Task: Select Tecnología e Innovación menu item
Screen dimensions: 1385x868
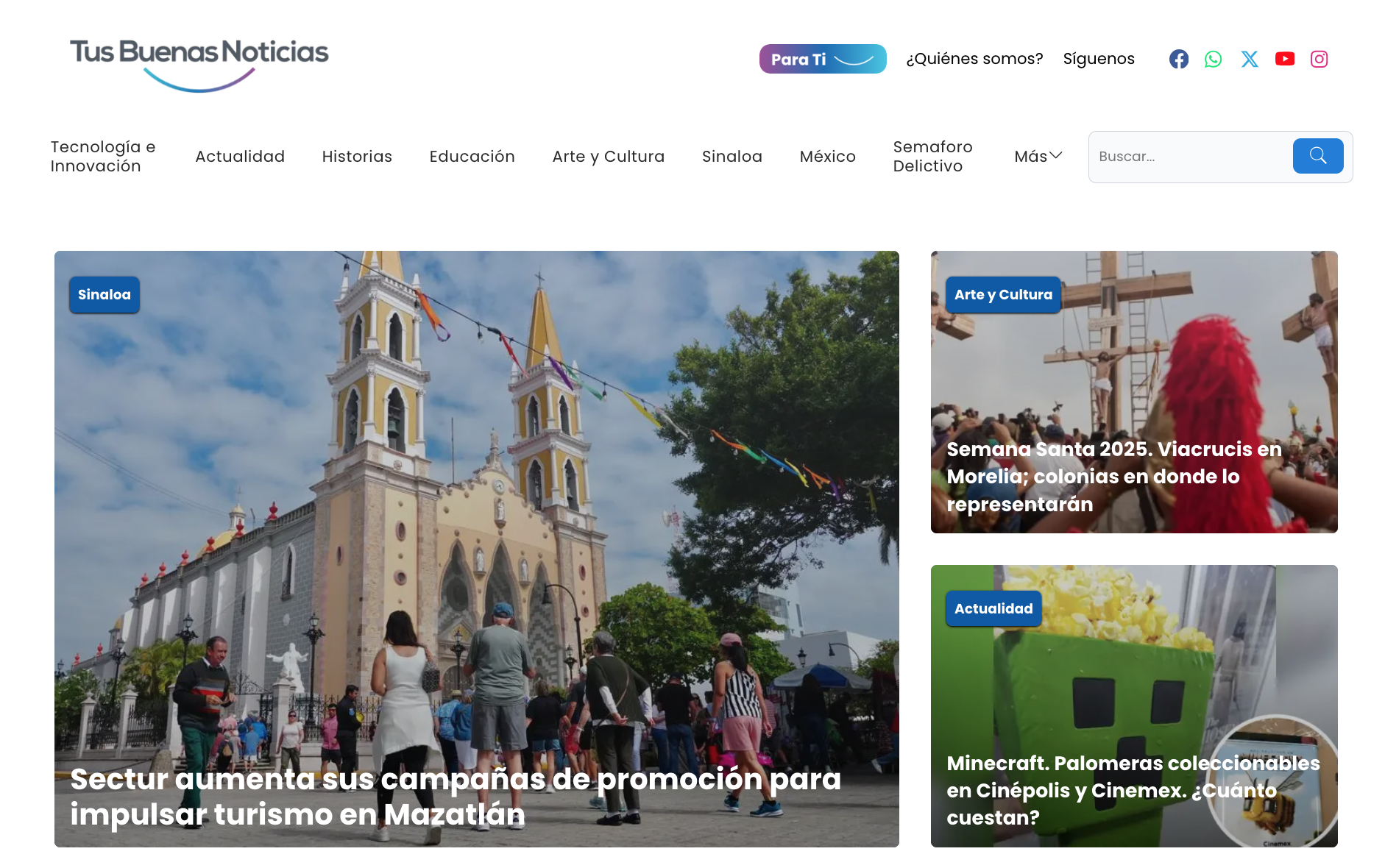Action: tap(103, 156)
